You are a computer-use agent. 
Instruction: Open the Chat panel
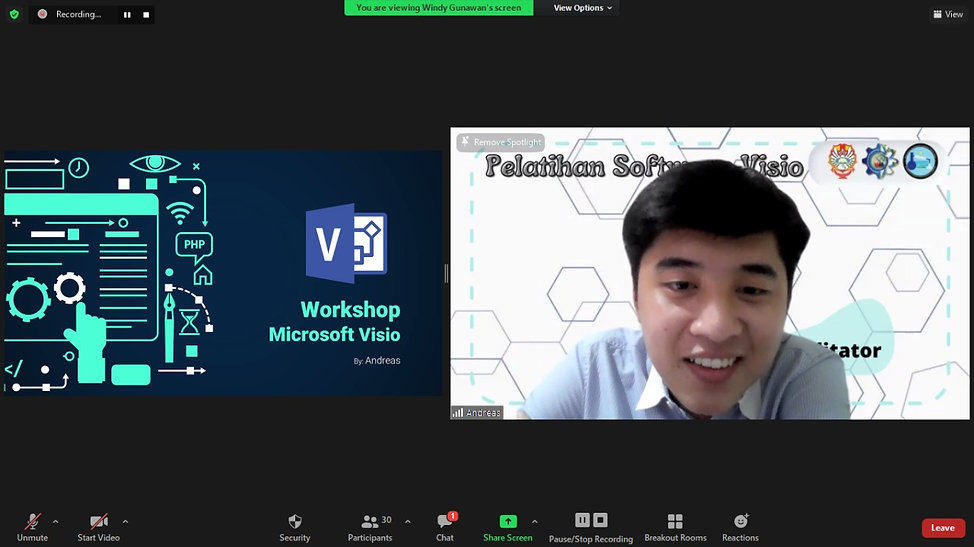click(x=445, y=527)
